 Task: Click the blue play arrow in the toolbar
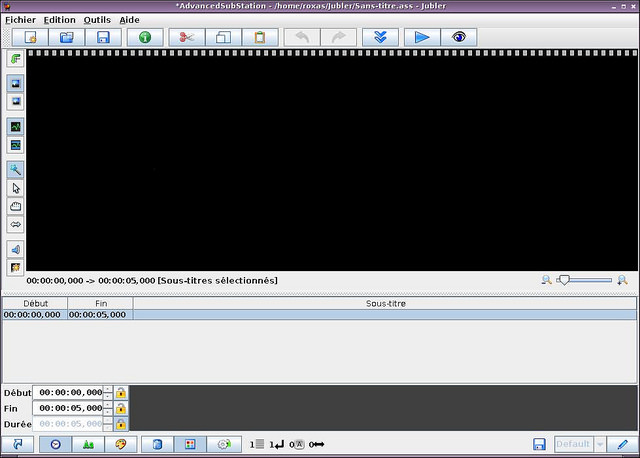pyautogui.click(x=421, y=37)
